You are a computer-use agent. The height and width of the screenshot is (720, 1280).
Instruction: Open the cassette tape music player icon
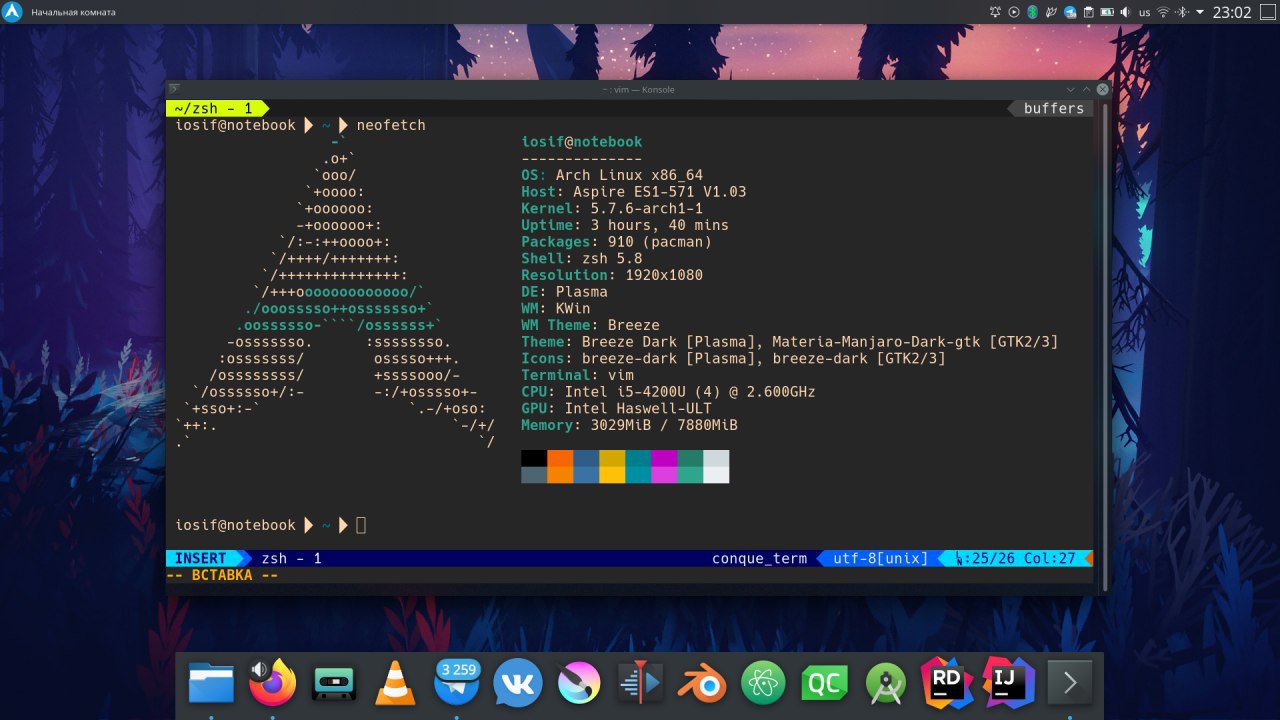click(334, 684)
